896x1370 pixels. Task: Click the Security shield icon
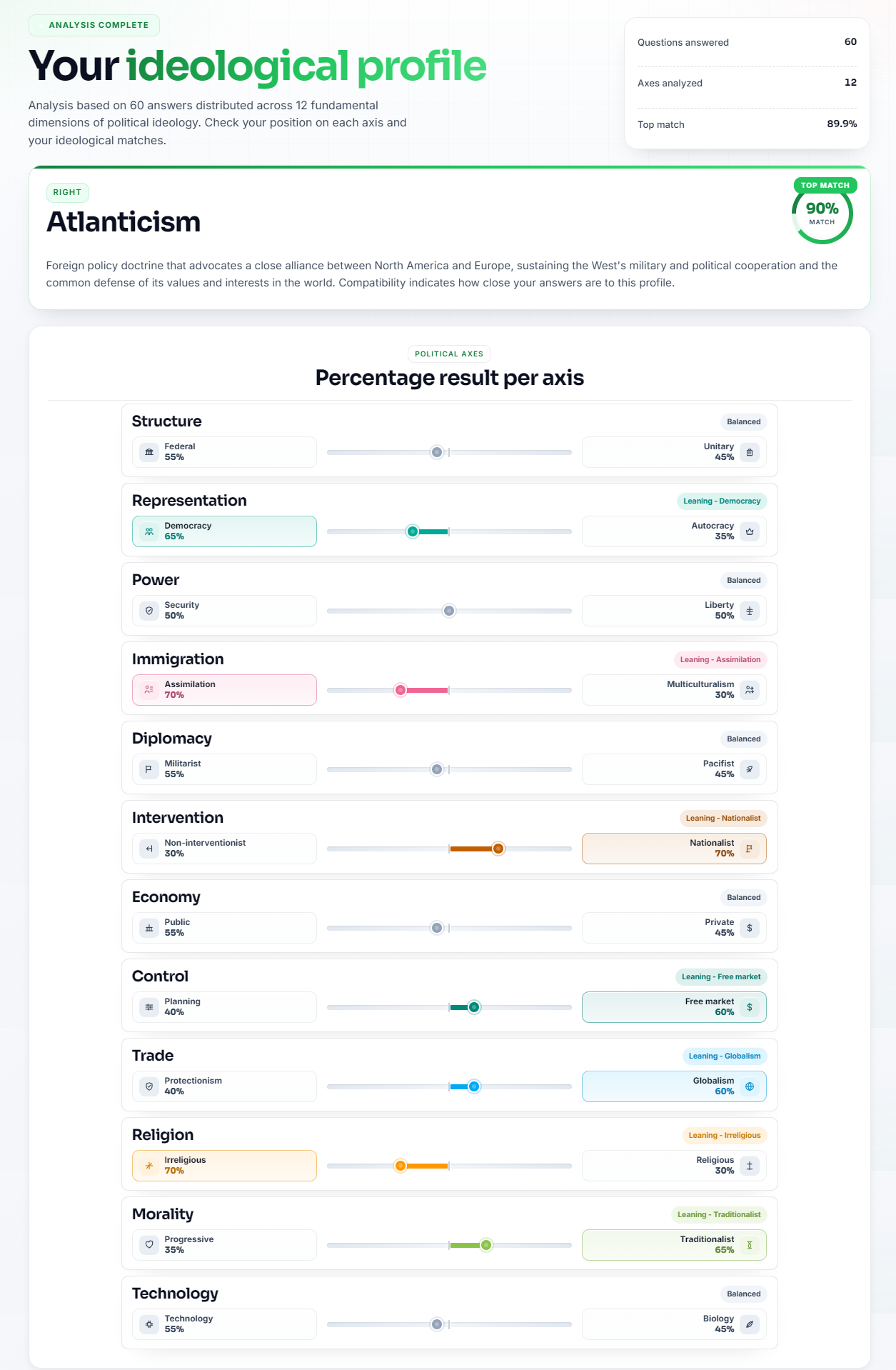coord(149,611)
